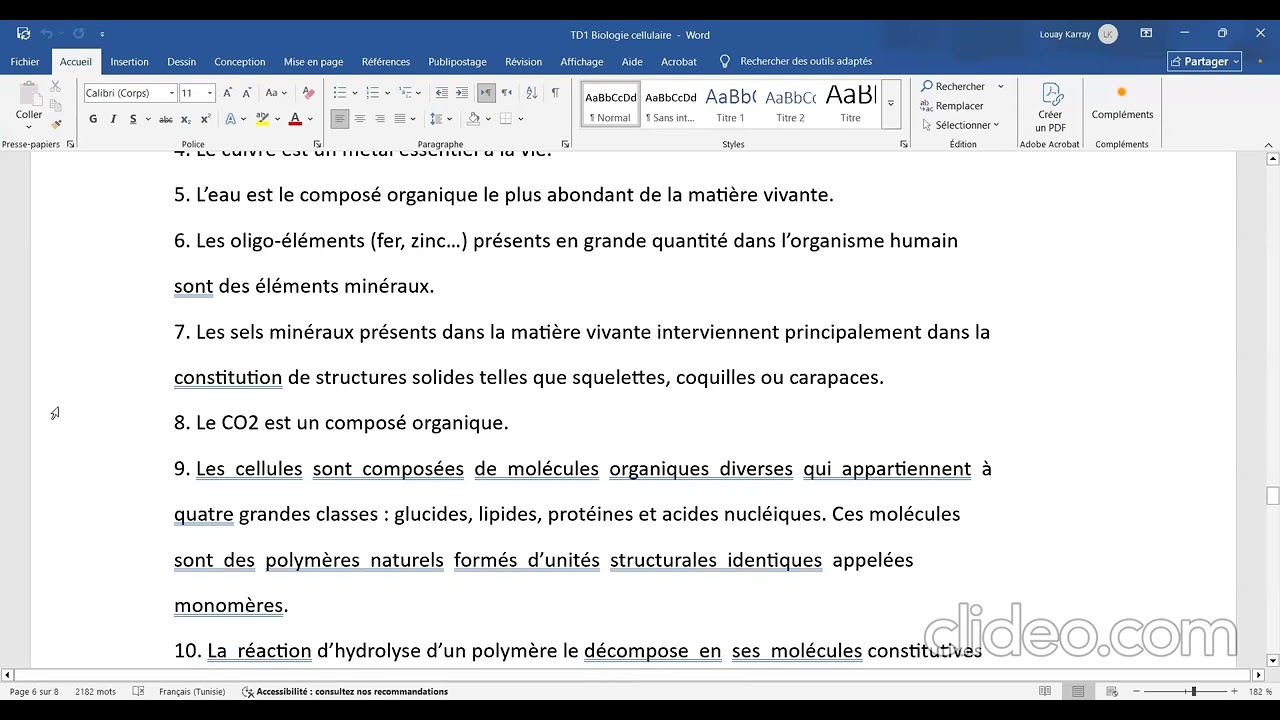Click the shading paint bucket icon

(474, 119)
